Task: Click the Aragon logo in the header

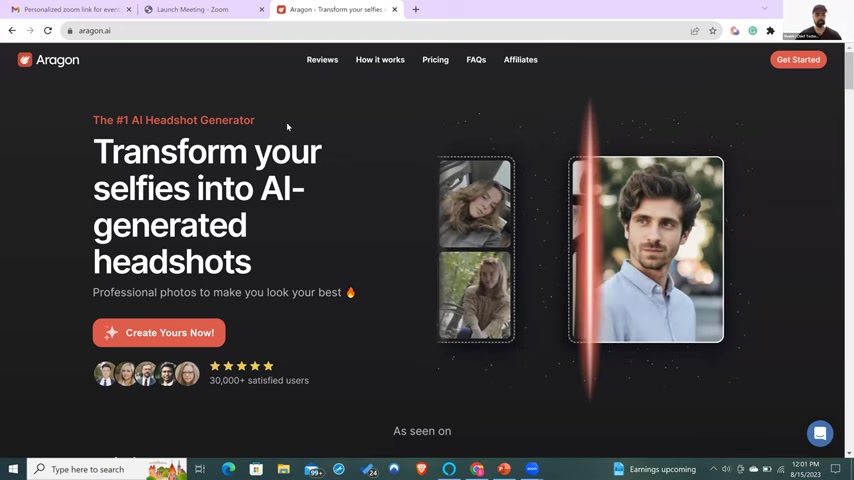Action: tap(48, 60)
